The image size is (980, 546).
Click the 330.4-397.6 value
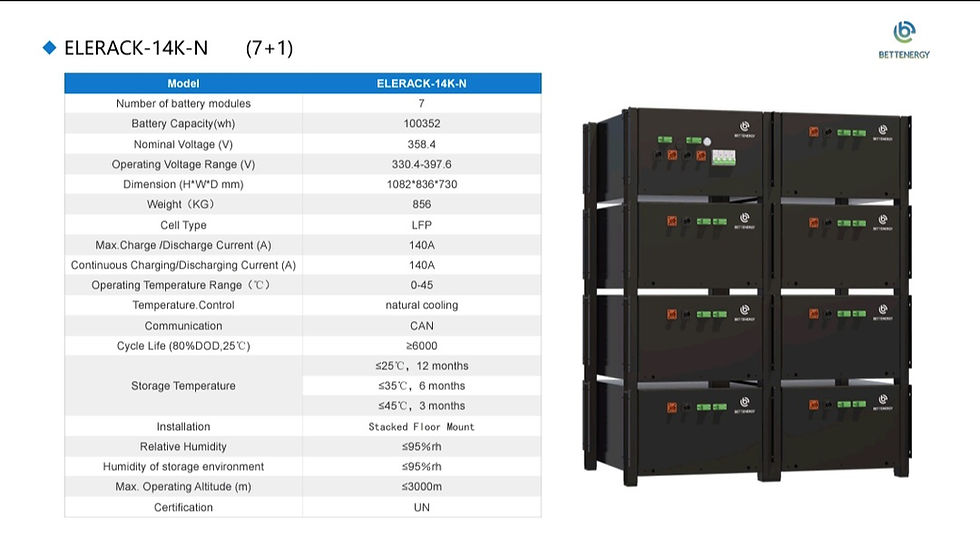coord(422,164)
